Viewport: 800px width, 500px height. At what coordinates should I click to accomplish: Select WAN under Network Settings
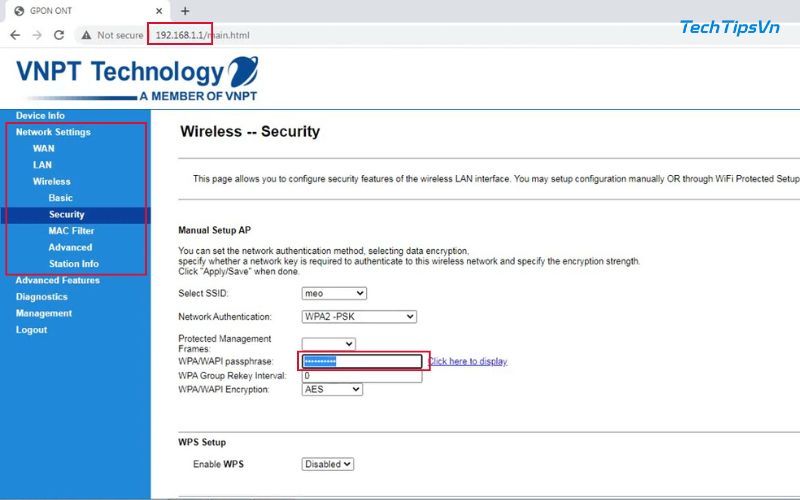click(43, 148)
